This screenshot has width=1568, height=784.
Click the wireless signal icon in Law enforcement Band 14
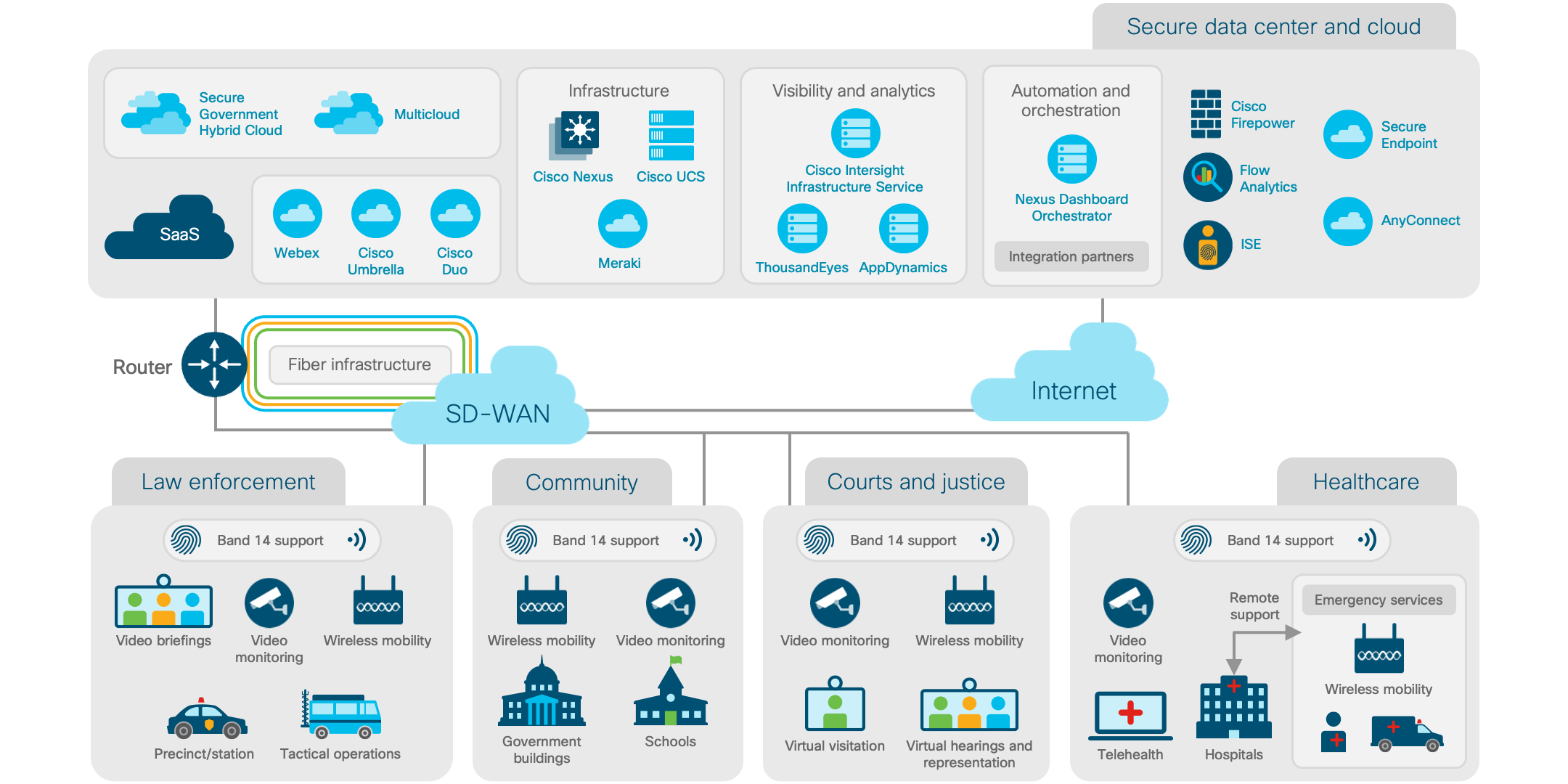tap(357, 539)
